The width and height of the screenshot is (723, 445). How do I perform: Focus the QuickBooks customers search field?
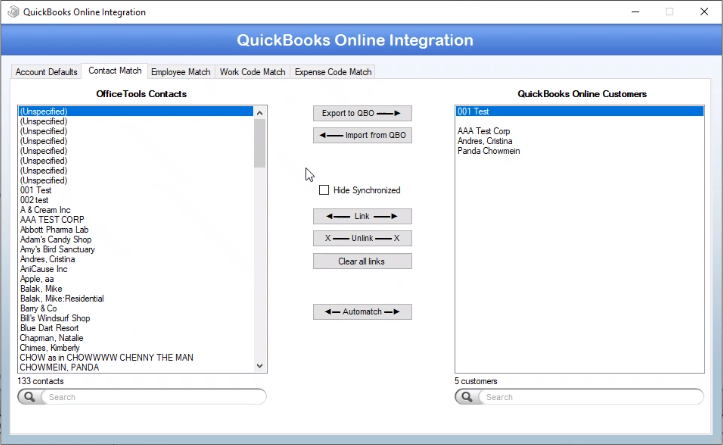pyautogui.click(x=590, y=397)
